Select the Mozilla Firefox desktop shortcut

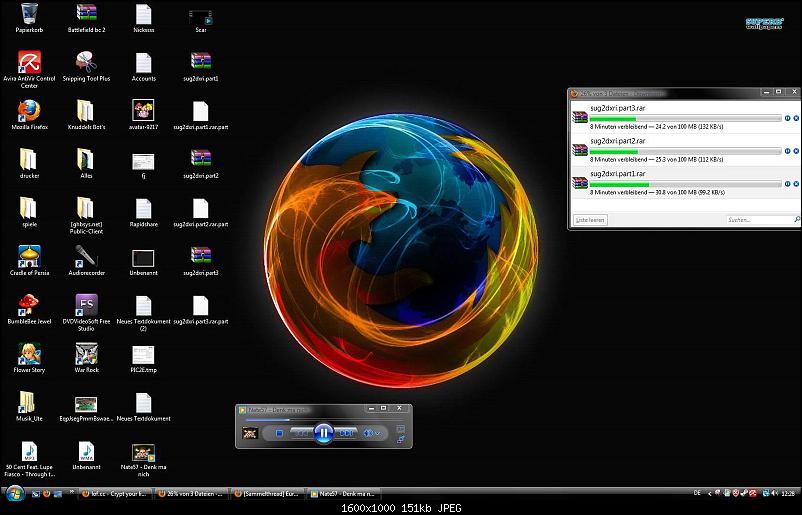point(29,115)
